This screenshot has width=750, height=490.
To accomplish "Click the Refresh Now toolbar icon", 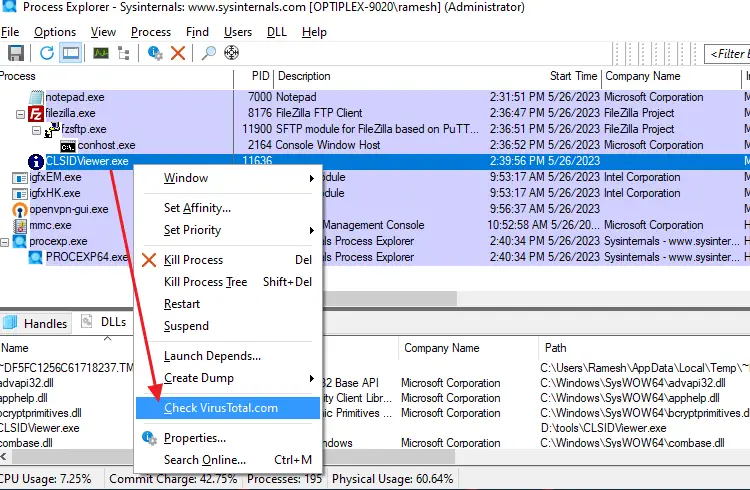I will pyautogui.click(x=47, y=53).
